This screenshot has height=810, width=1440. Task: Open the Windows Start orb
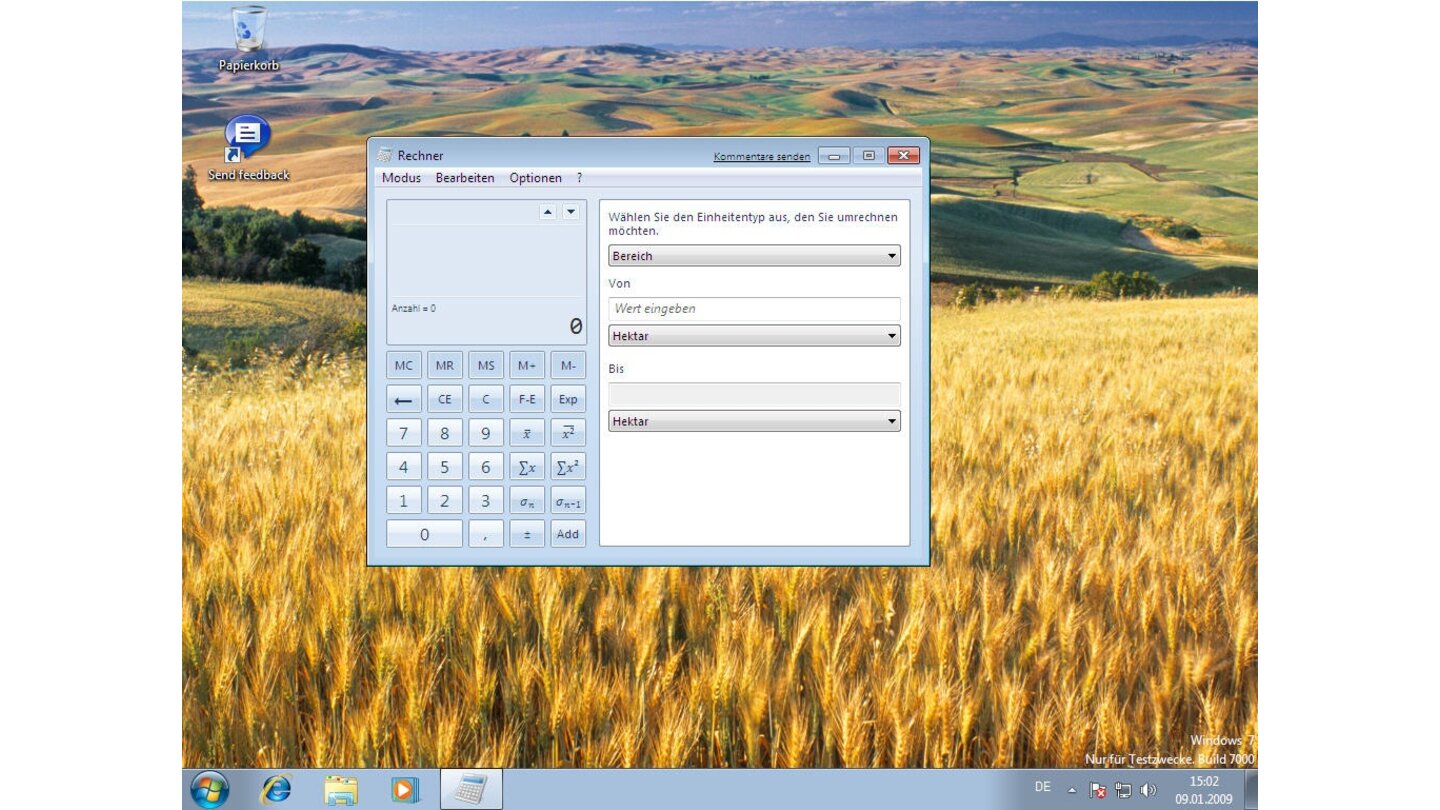209,789
